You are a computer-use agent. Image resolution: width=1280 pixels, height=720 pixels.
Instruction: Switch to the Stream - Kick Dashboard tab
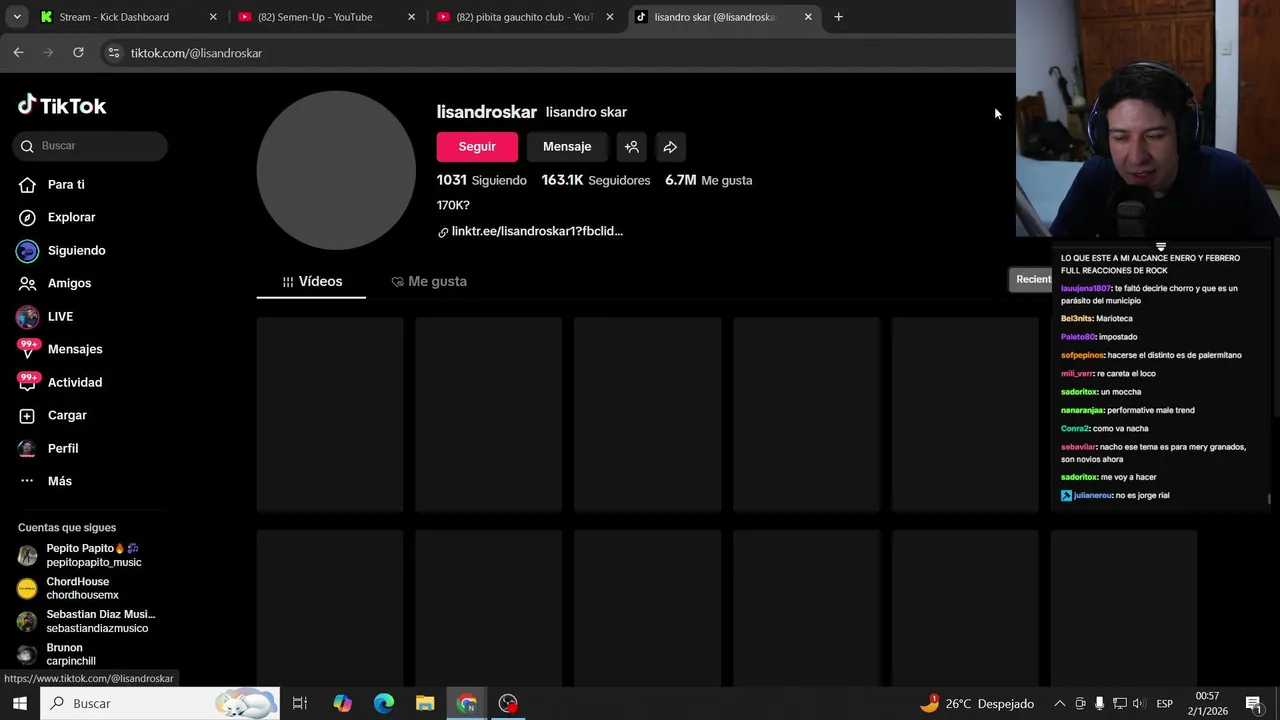pyautogui.click(x=115, y=17)
